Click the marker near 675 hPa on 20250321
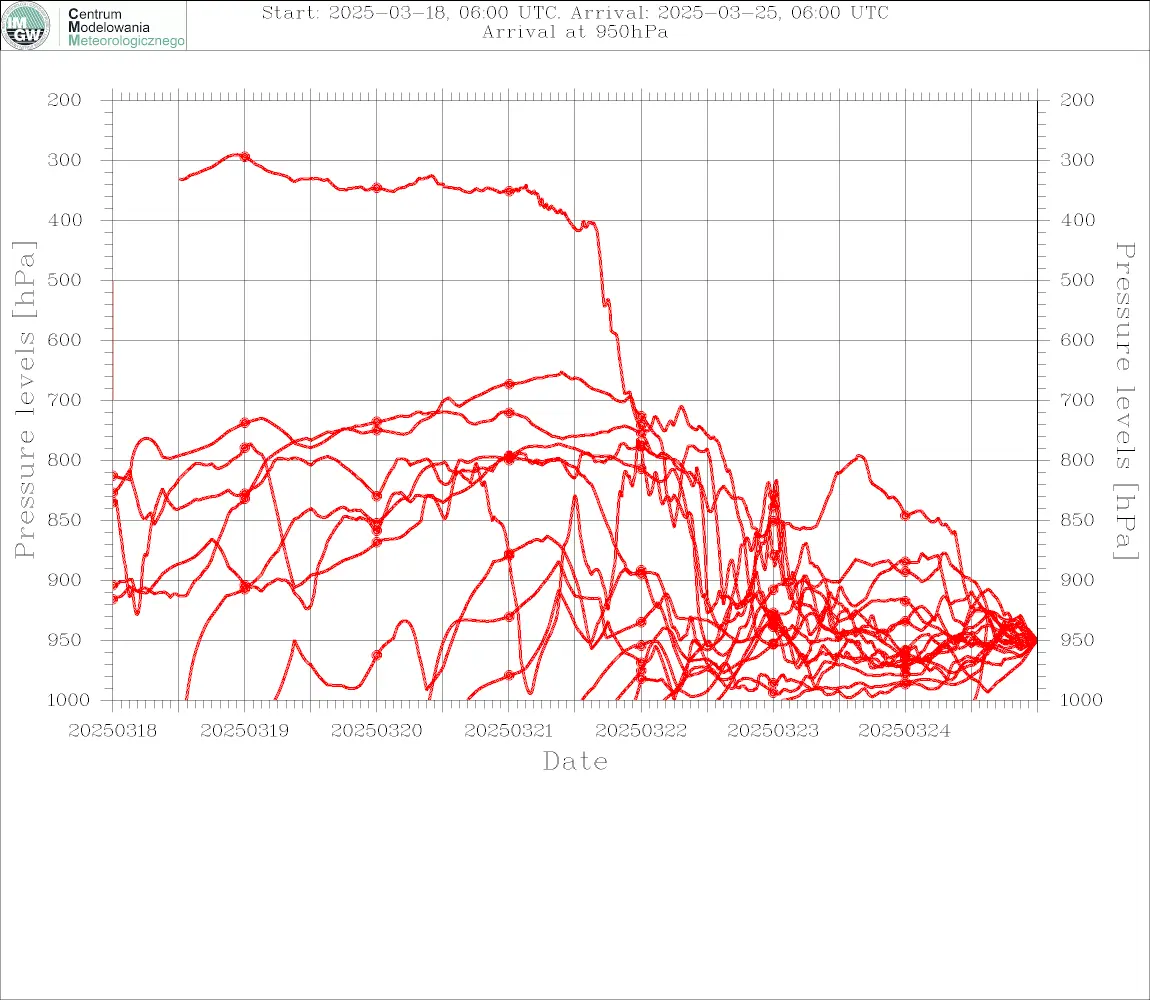The width and height of the screenshot is (1150, 1000). point(509,384)
